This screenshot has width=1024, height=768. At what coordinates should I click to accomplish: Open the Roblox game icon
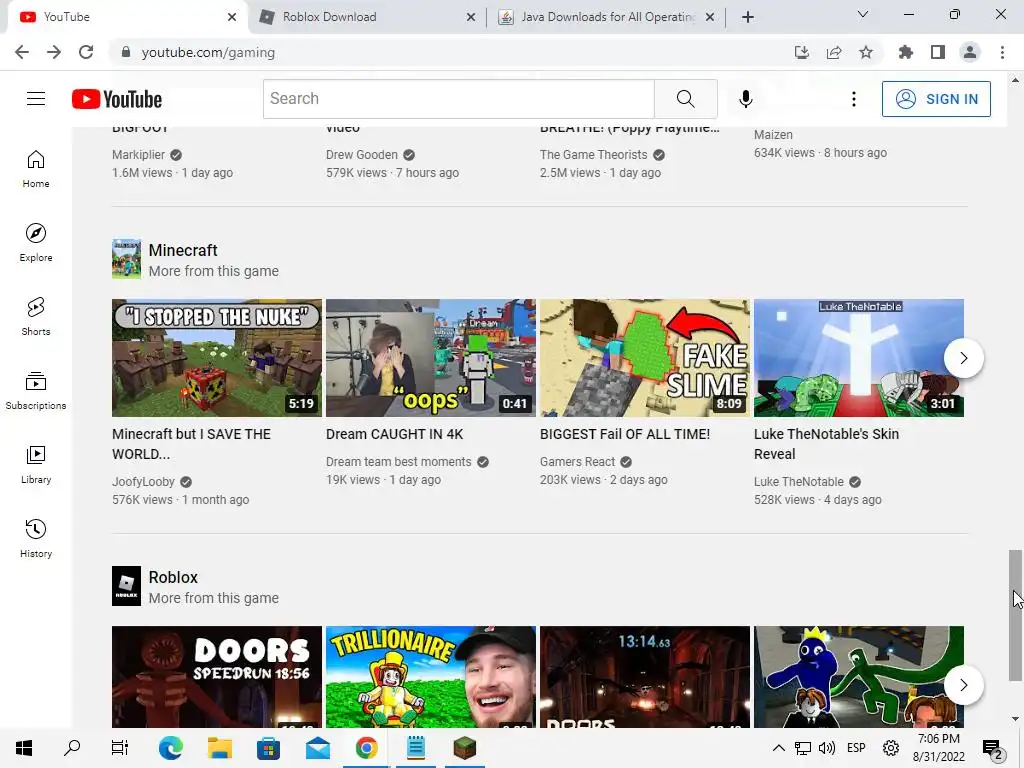(126, 586)
